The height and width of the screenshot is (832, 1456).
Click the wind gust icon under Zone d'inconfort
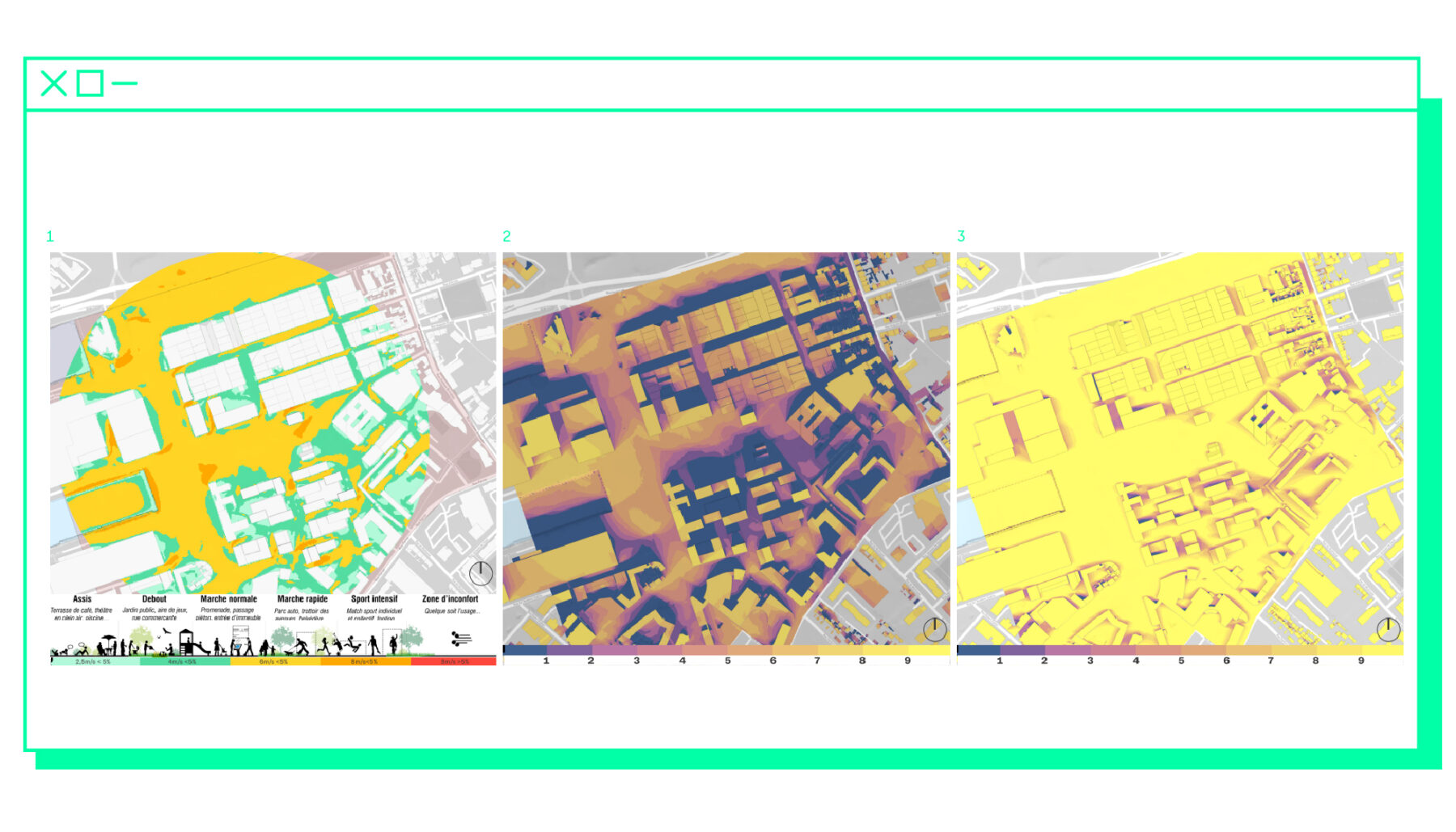(x=461, y=640)
